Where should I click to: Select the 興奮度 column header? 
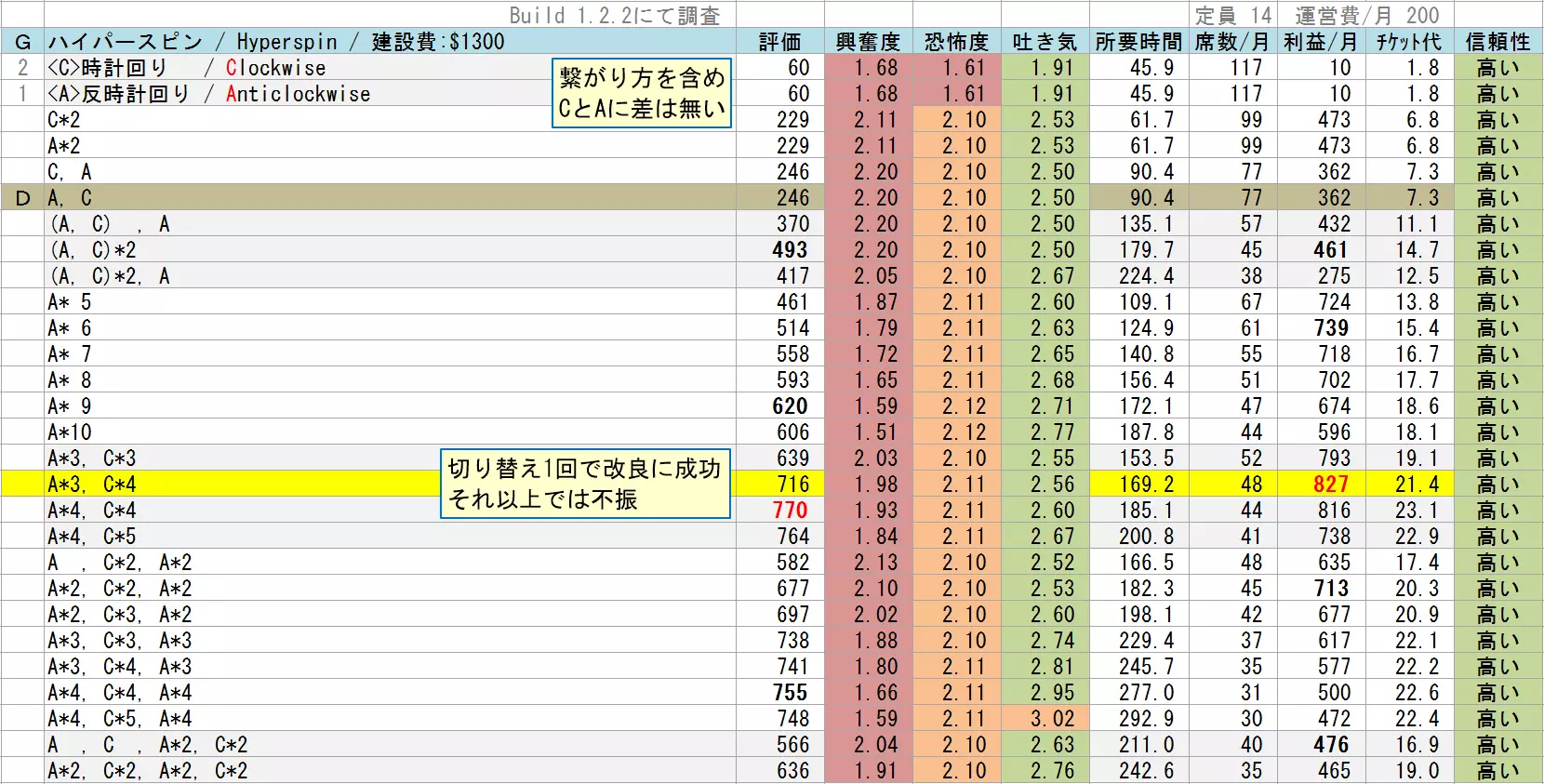point(868,42)
